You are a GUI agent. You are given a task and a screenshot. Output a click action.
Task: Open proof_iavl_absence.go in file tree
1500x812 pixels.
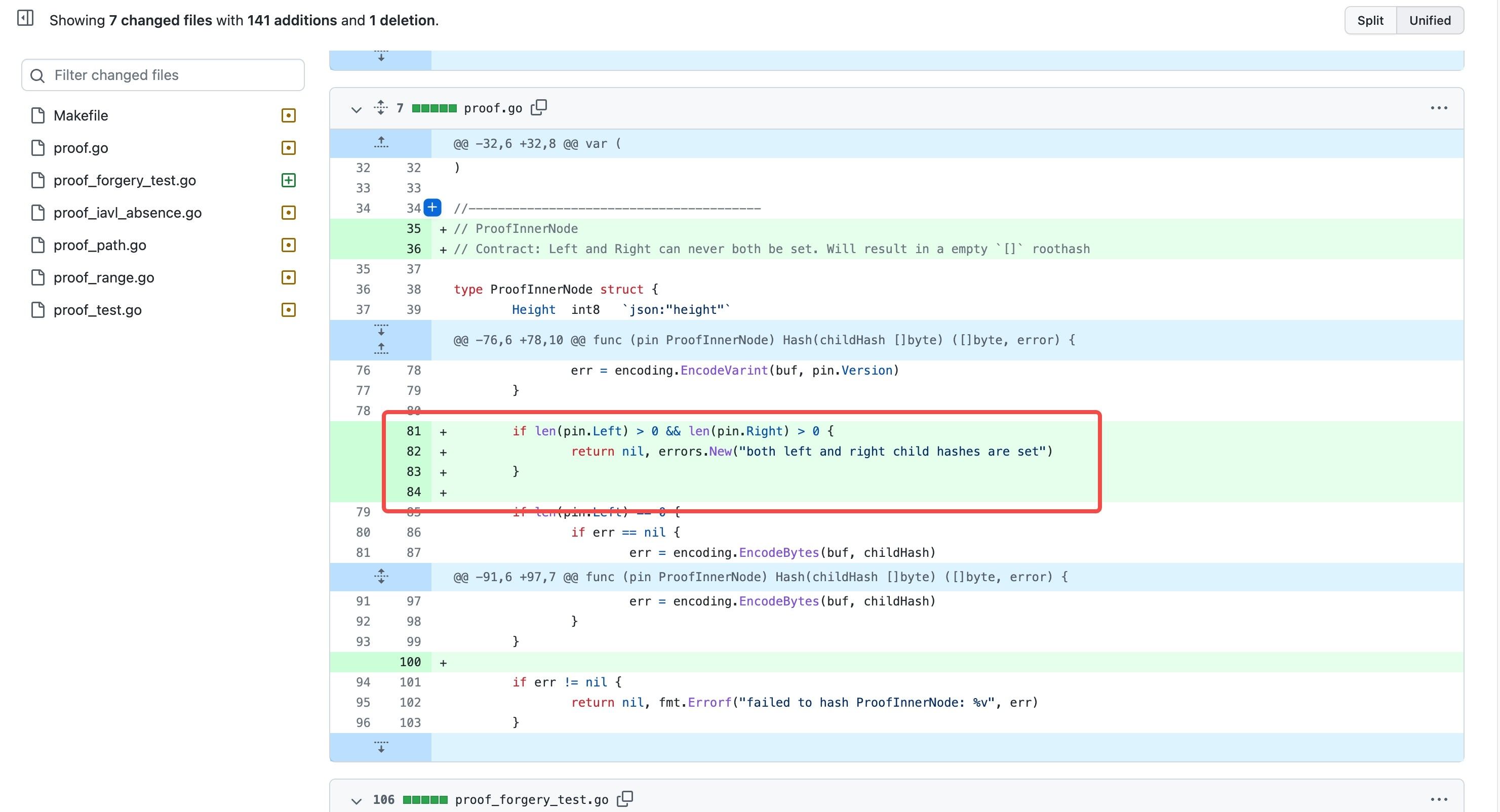127,213
